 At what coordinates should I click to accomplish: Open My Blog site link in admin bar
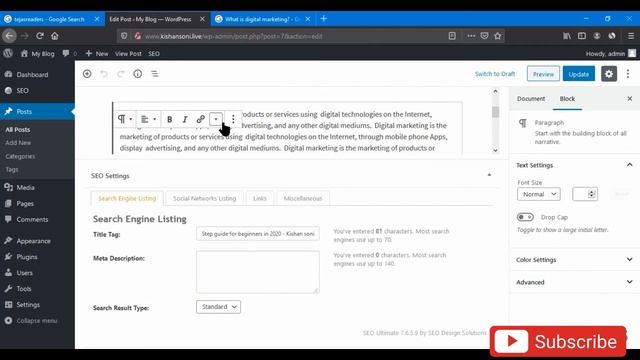38,53
